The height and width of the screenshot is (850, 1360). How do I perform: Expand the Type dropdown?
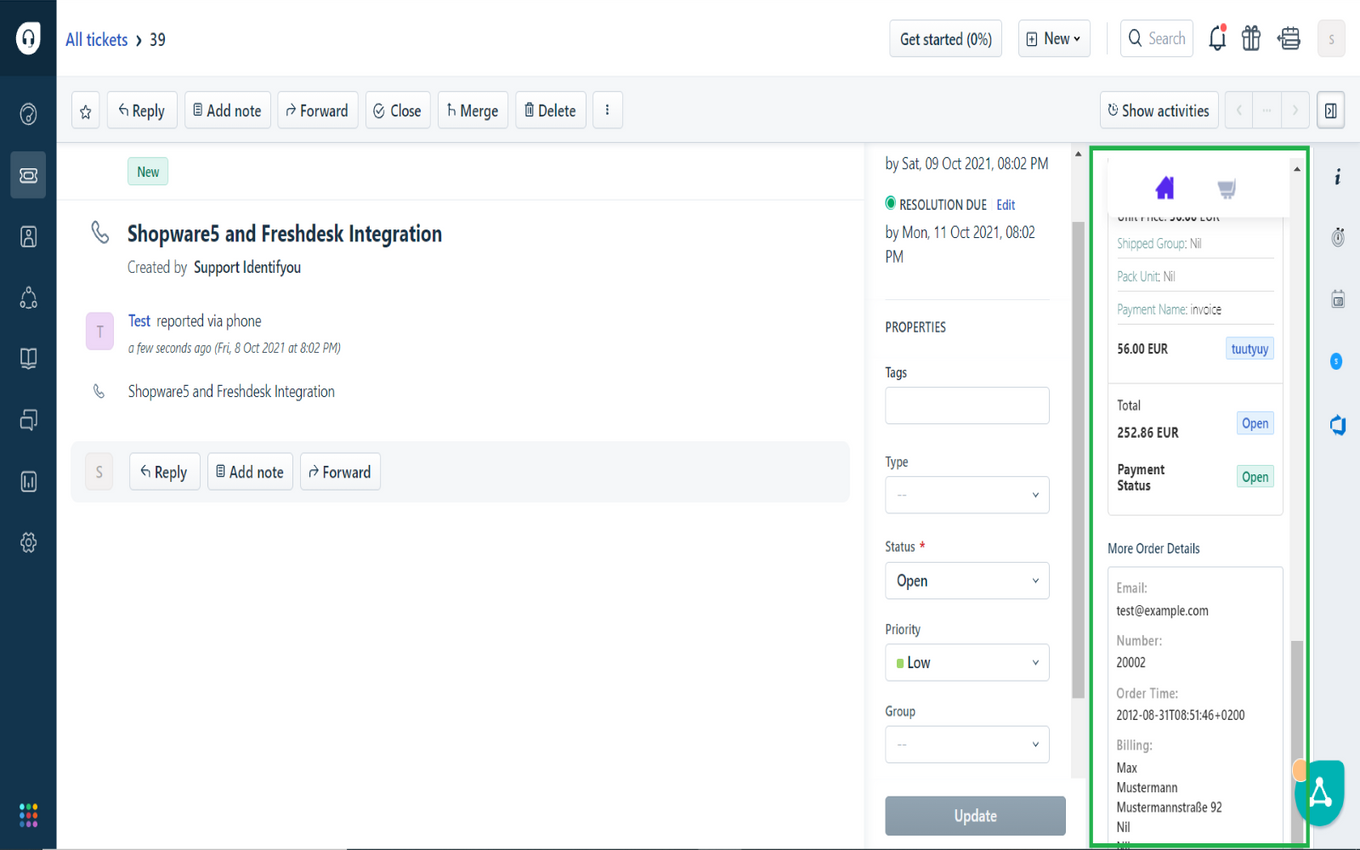click(x=967, y=495)
